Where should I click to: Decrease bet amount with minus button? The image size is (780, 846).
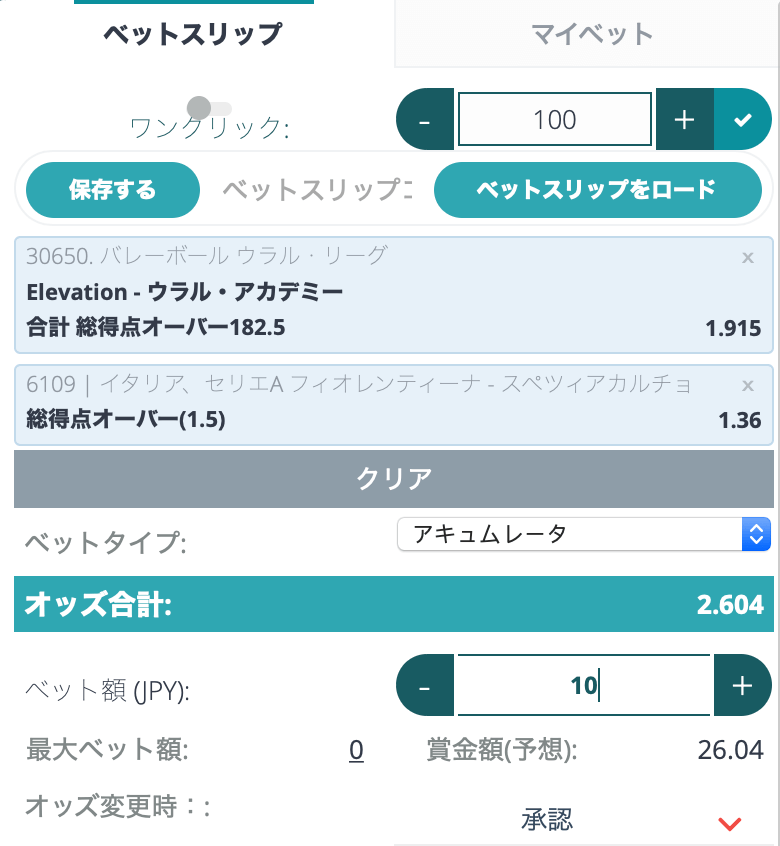[425, 687]
